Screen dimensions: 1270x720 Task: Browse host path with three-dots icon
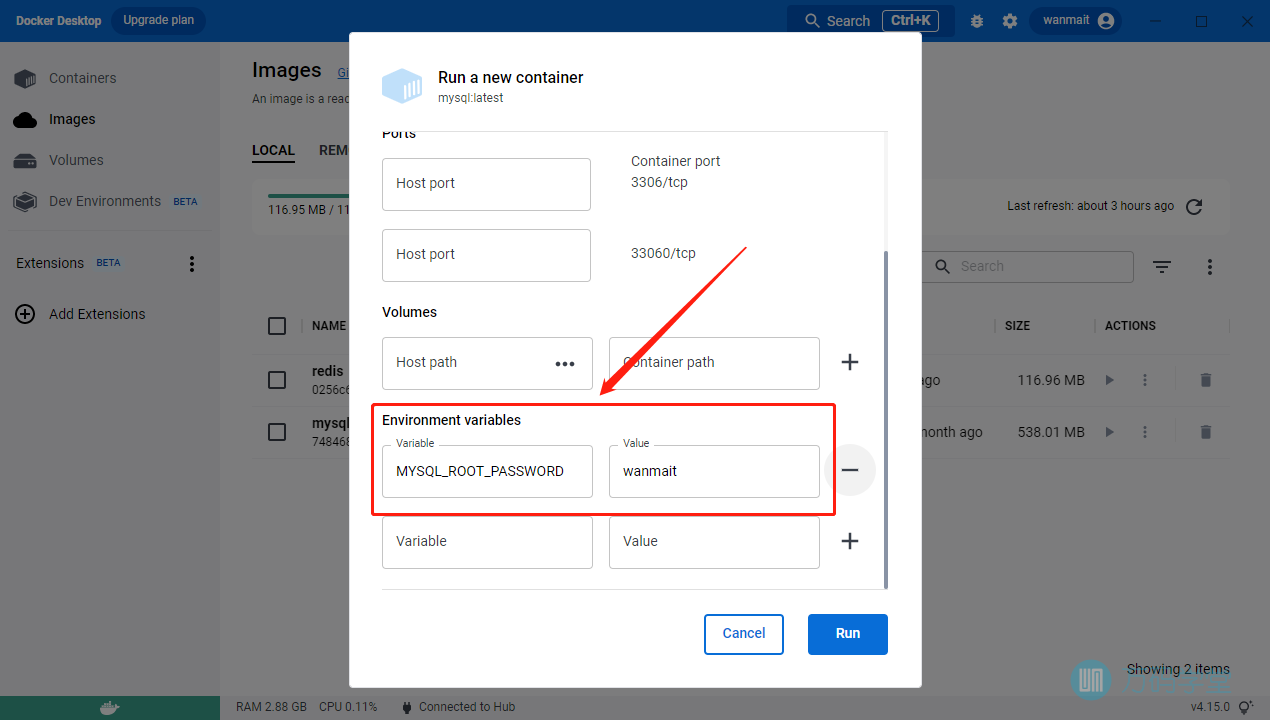[x=565, y=363]
